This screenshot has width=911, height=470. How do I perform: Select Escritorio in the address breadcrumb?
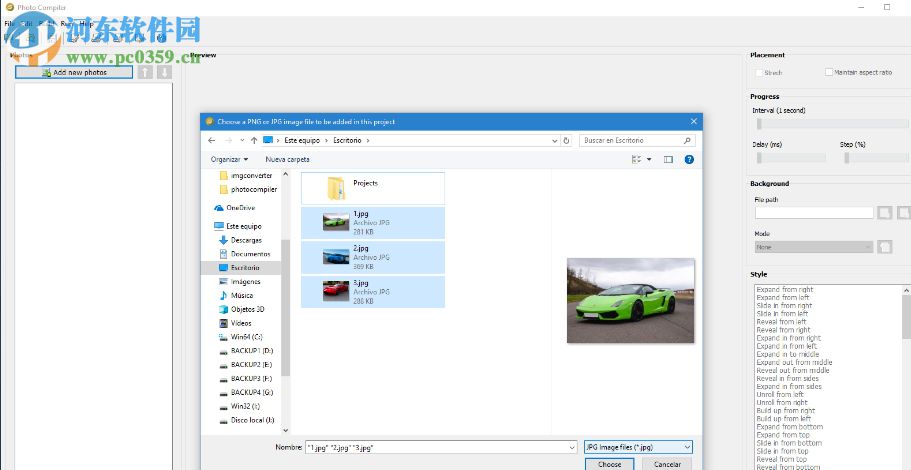click(347, 141)
